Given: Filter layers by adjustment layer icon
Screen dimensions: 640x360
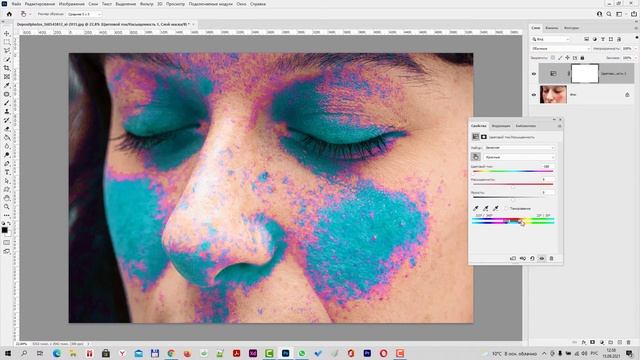Looking at the screenshot, I should click(595, 39).
